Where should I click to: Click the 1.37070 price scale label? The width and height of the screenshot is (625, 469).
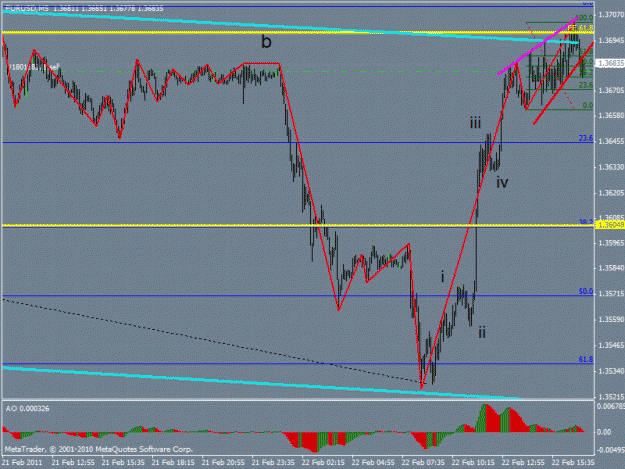point(611,15)
